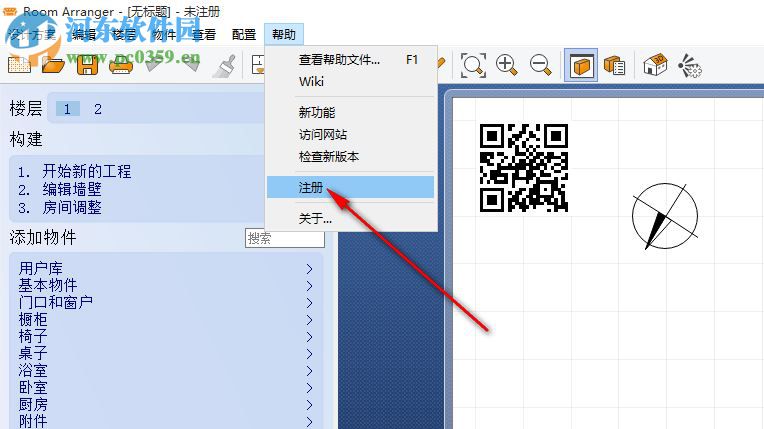Click the render settings light-and-gear icon
This screenshot has width=764, height=429.
689,66
